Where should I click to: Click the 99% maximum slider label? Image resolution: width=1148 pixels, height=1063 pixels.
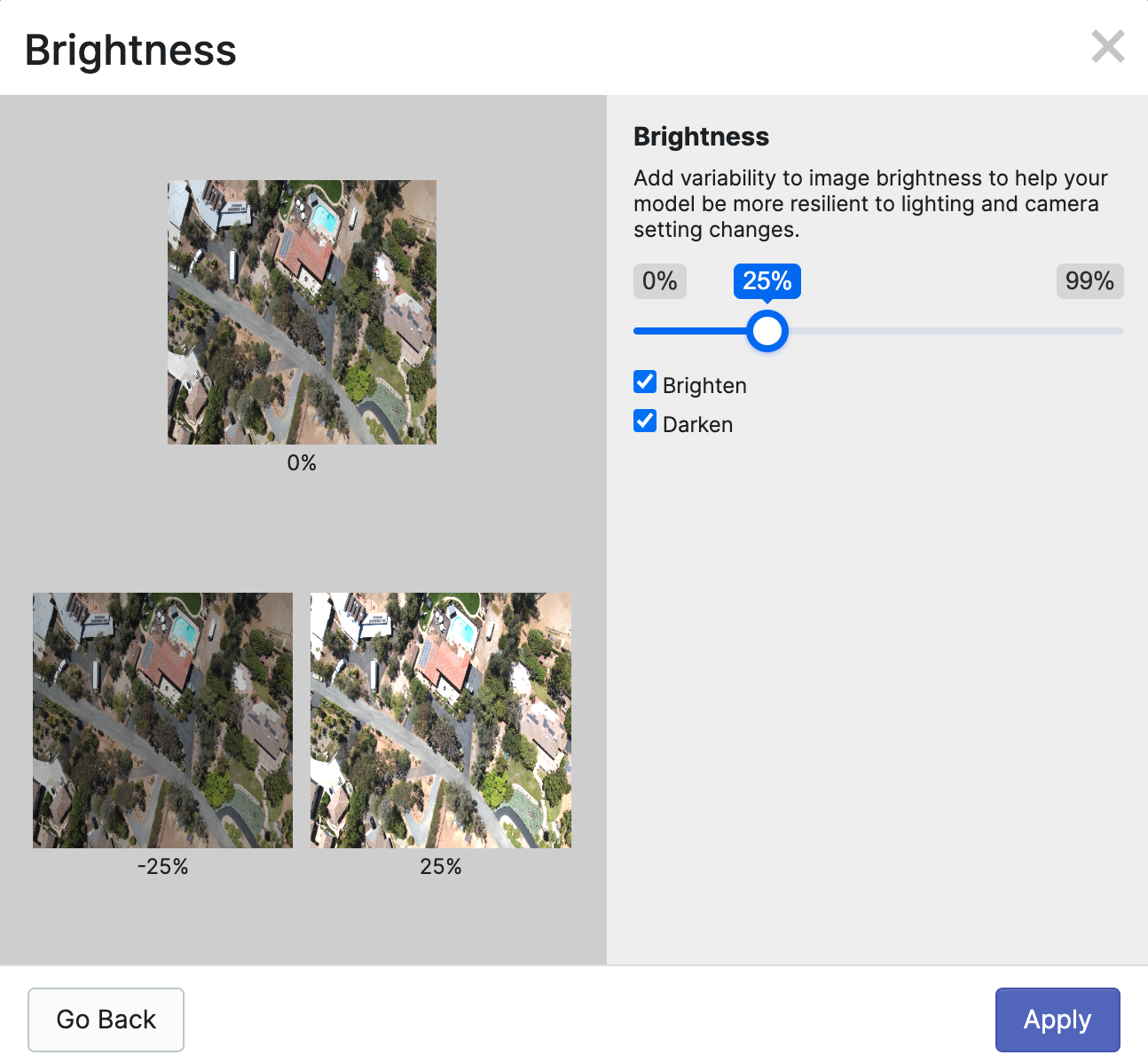(x=1089, y=281)
